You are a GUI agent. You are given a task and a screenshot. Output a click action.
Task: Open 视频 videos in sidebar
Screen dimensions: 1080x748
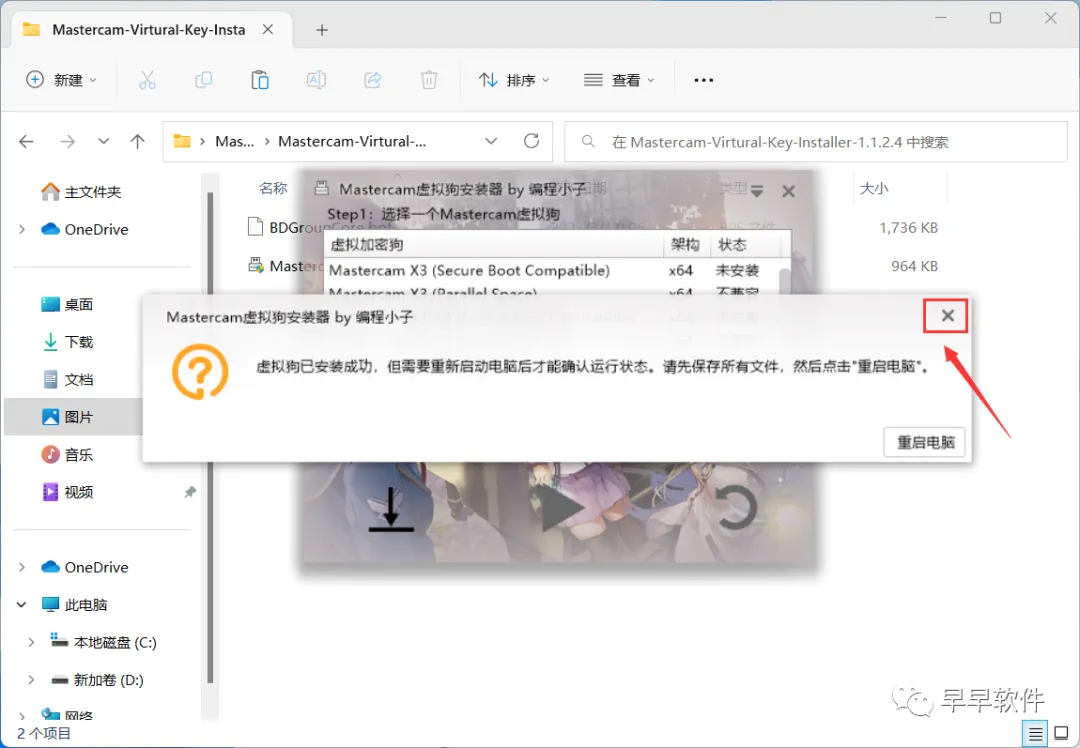(68, 492)
